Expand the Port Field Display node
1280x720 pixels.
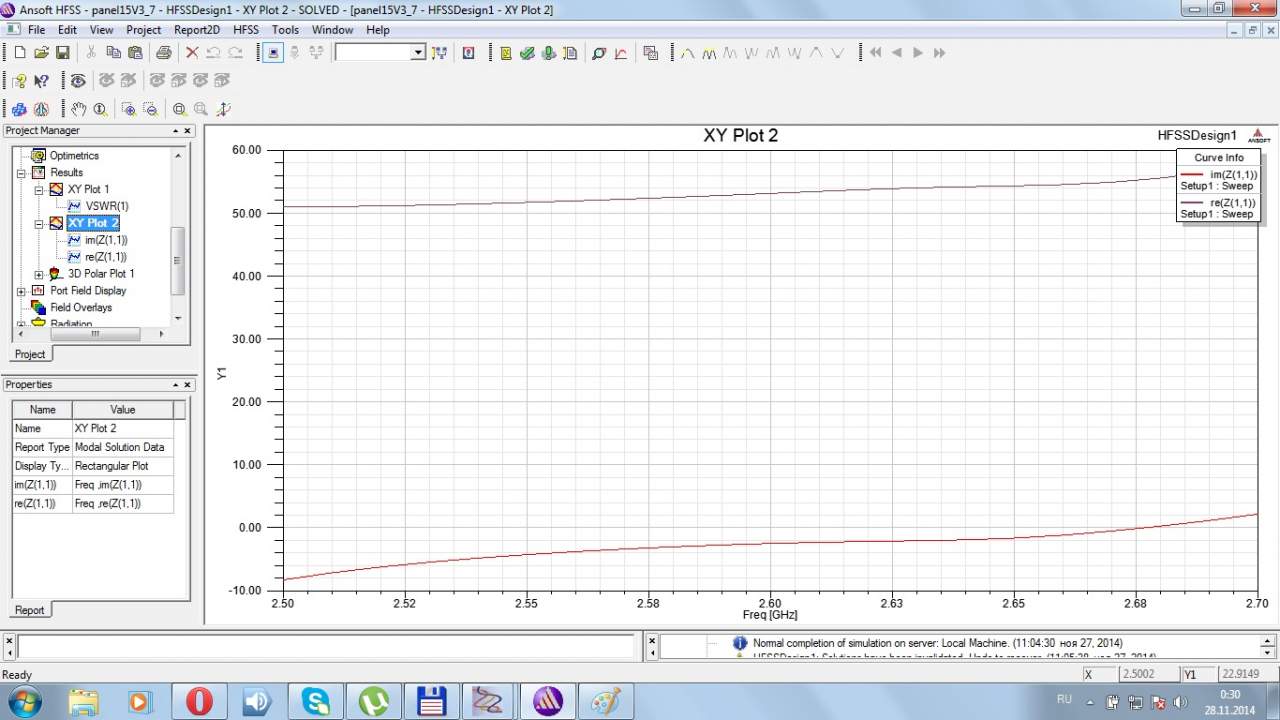click(x=21, y=291)
